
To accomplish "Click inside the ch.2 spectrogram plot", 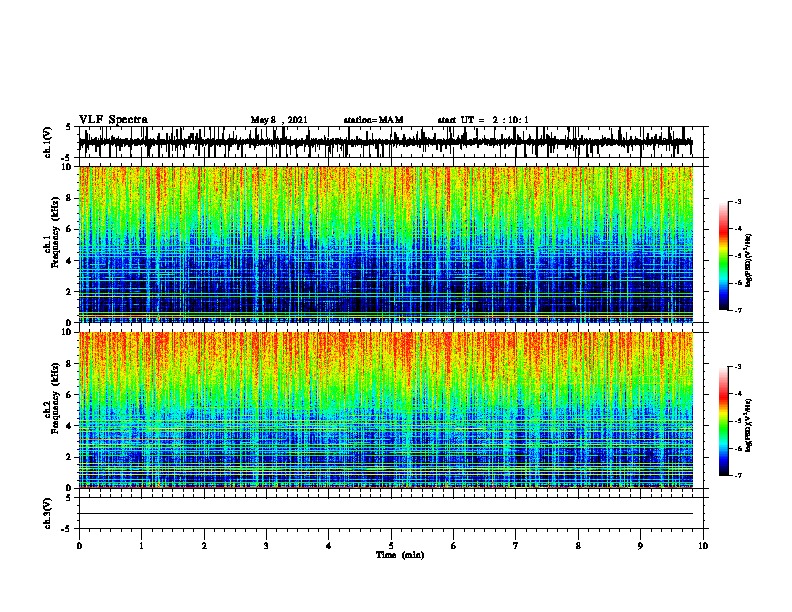I will pyautogui.click(x=386, y=410).
